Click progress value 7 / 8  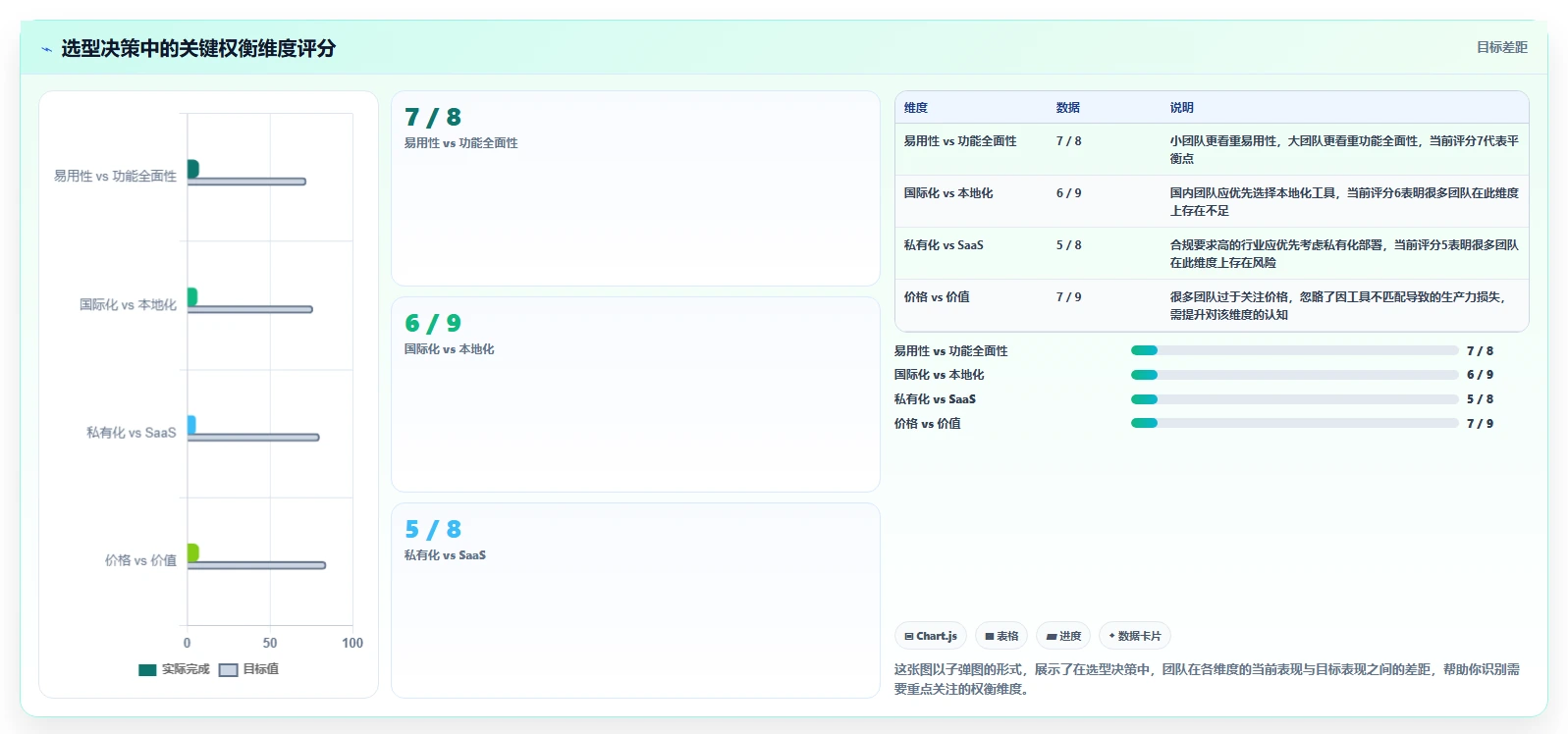(x=1480, y=351)
